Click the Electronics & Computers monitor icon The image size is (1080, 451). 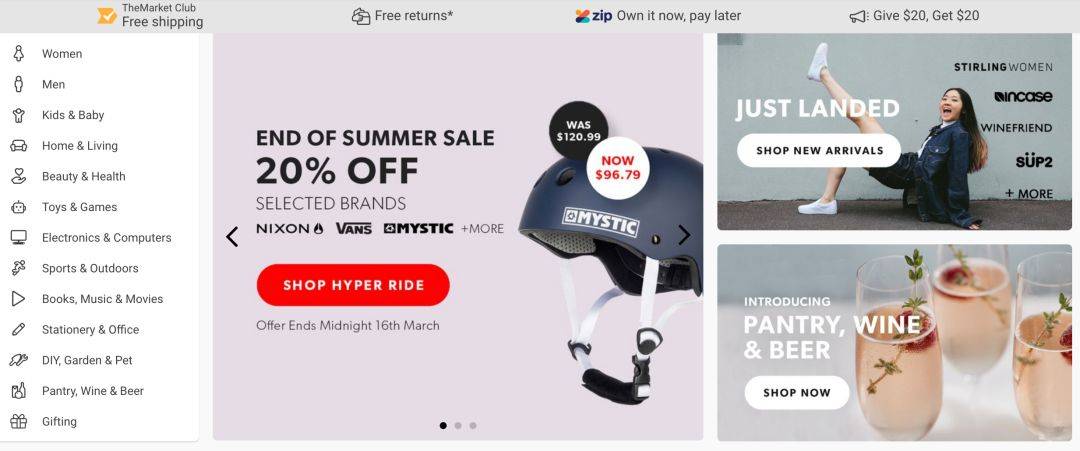tap(19, 238)
